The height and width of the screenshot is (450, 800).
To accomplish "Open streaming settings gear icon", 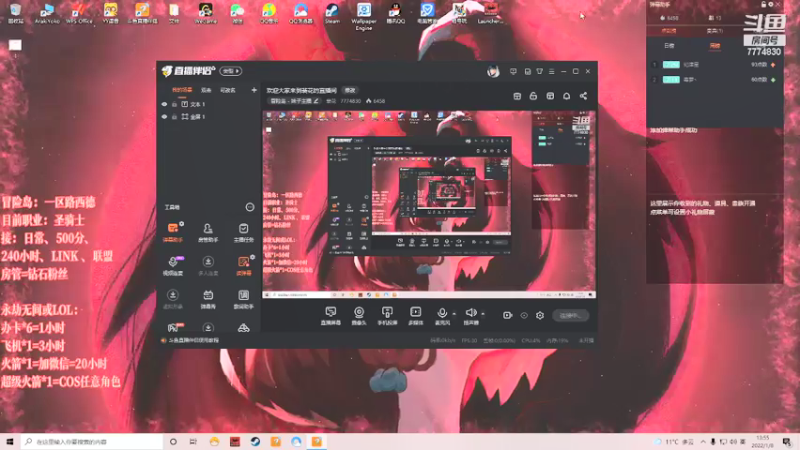I will [x=540, y=316].
